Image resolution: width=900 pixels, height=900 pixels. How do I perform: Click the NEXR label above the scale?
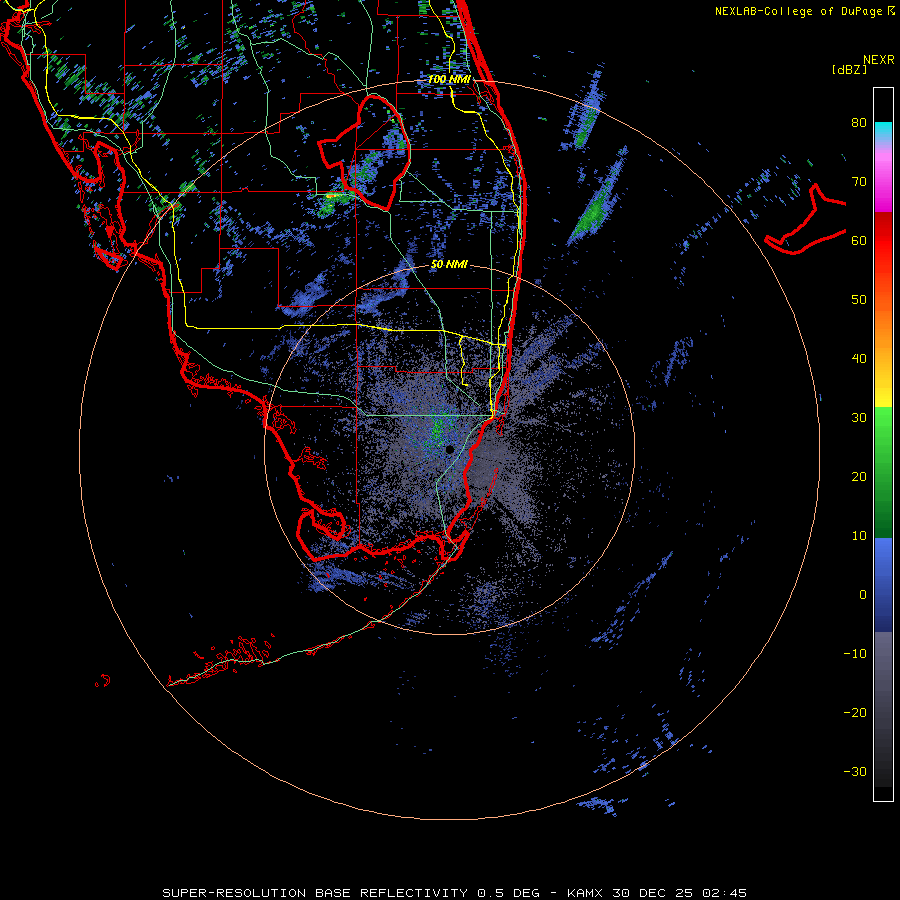click(x=878, y=59)
